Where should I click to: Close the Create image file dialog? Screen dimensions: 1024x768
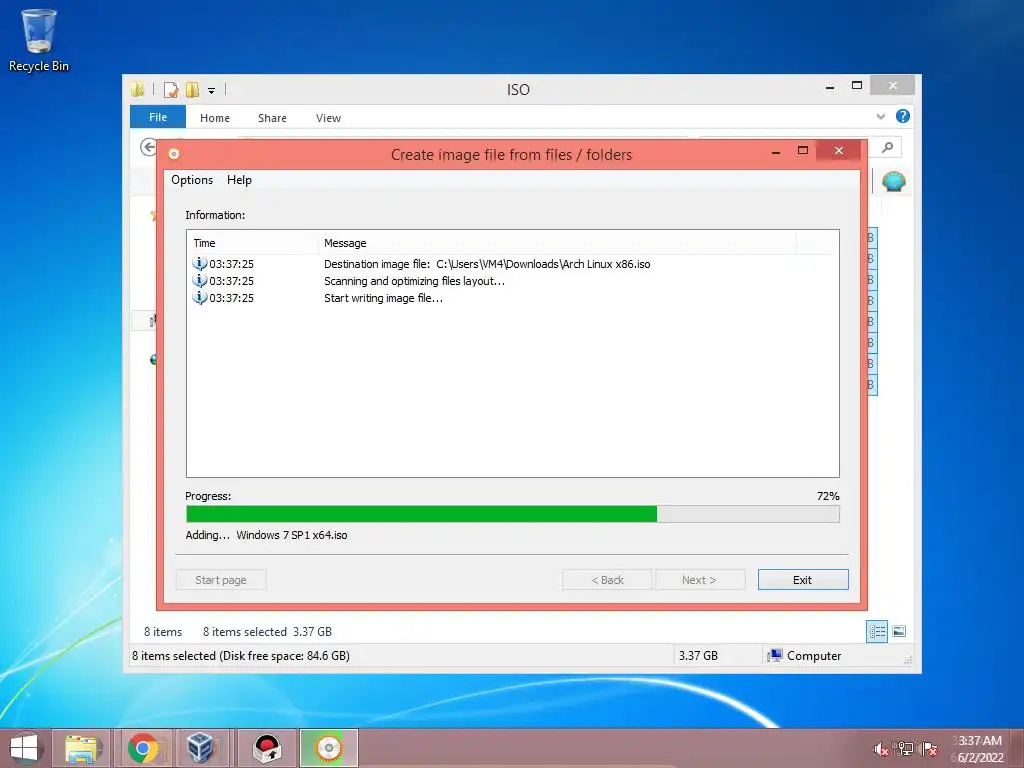click(x=839, y=151)
